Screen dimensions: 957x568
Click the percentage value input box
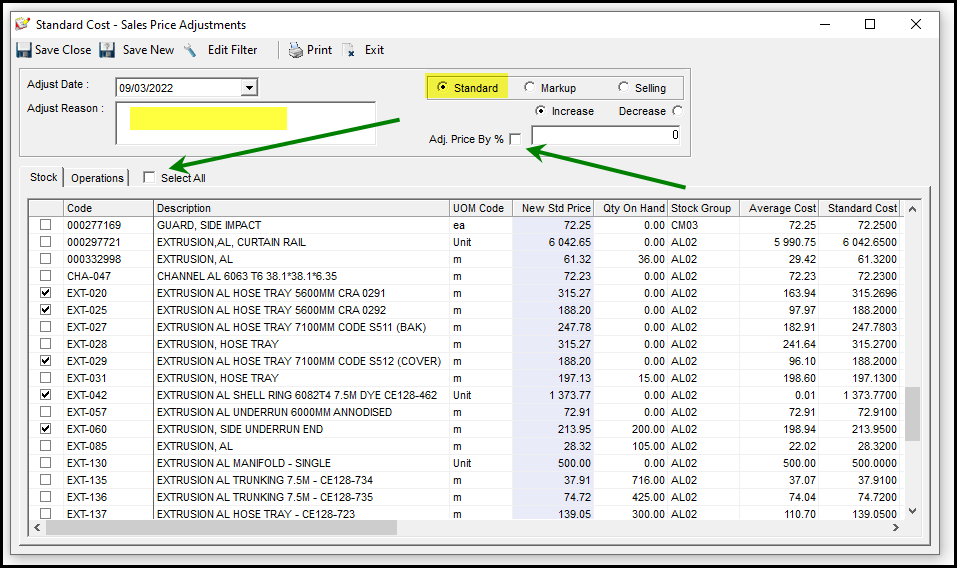pos(607,135)
